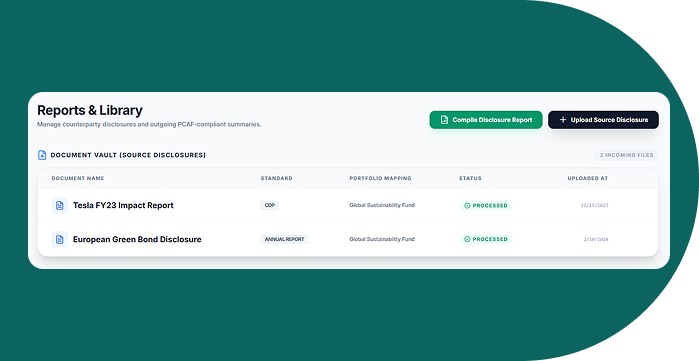This screenshot has height=361, width=699.
Task: Click Global Sustainability Fund in Tesla row
Action: click(x=382, y=205)
